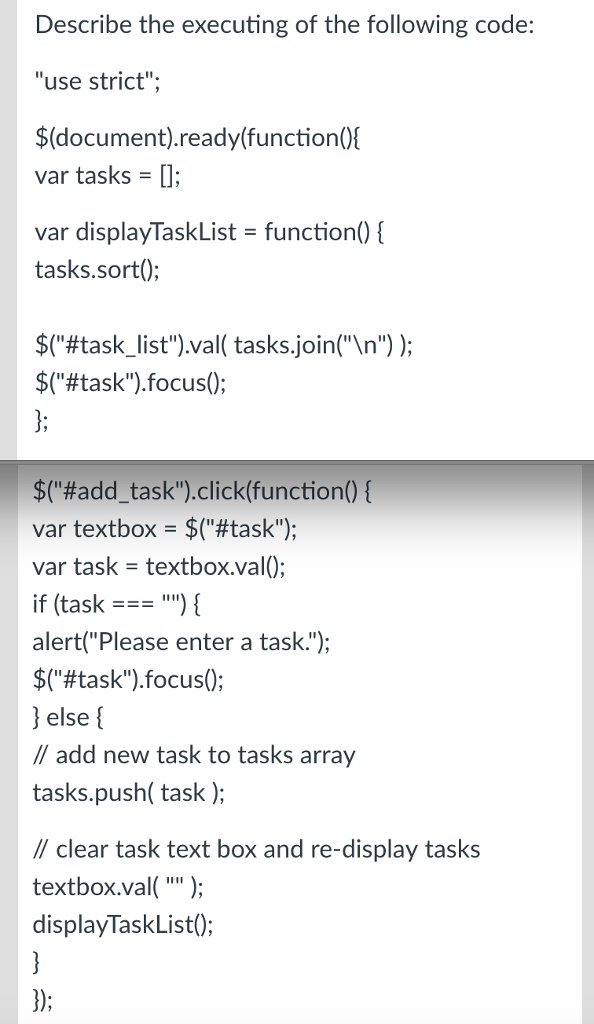The image size is (594, 1024).
Task: Click the 'tasks.push( task );' line
Action: [129, 793]
